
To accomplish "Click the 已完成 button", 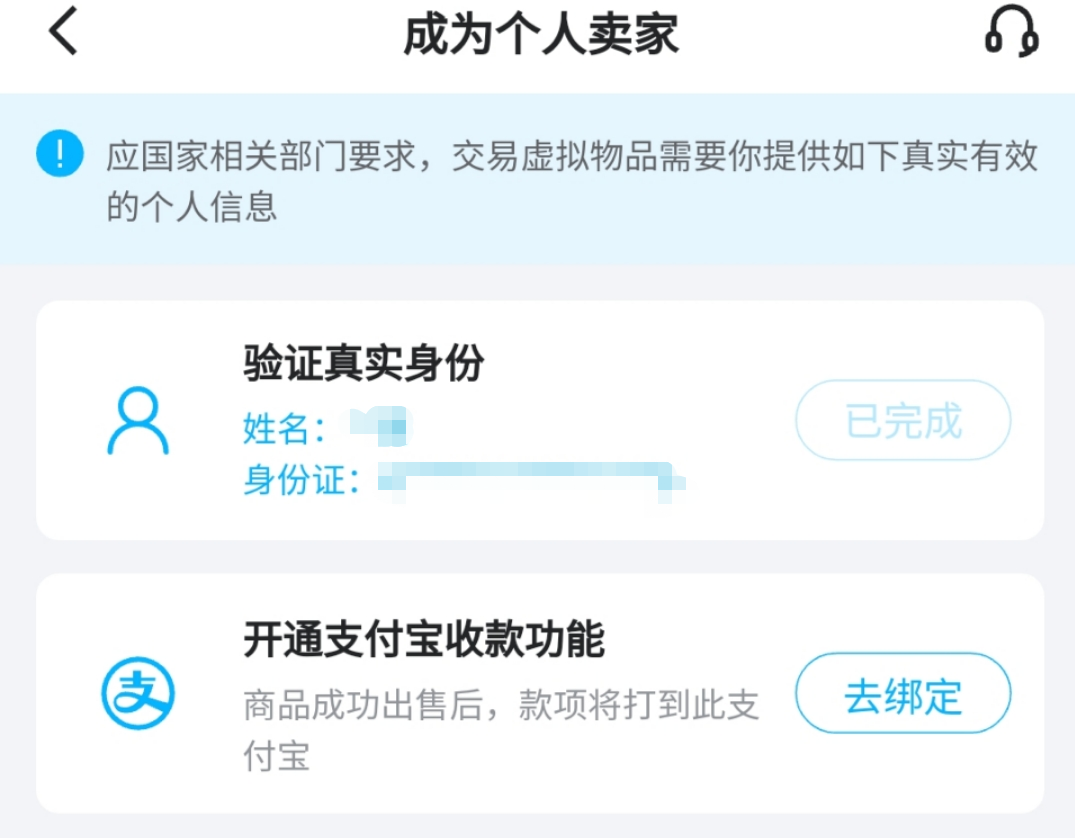I will tap(902, 421).
